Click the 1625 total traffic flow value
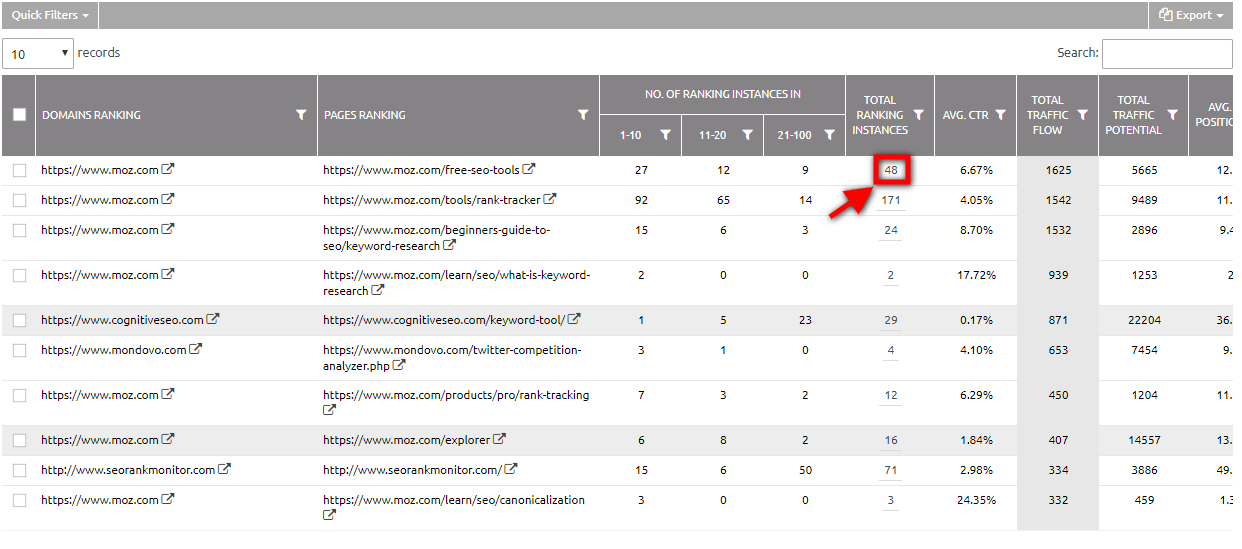The height and width of the screenshot is (549, 1242). pyautogui.click(x=1058, y=170)
